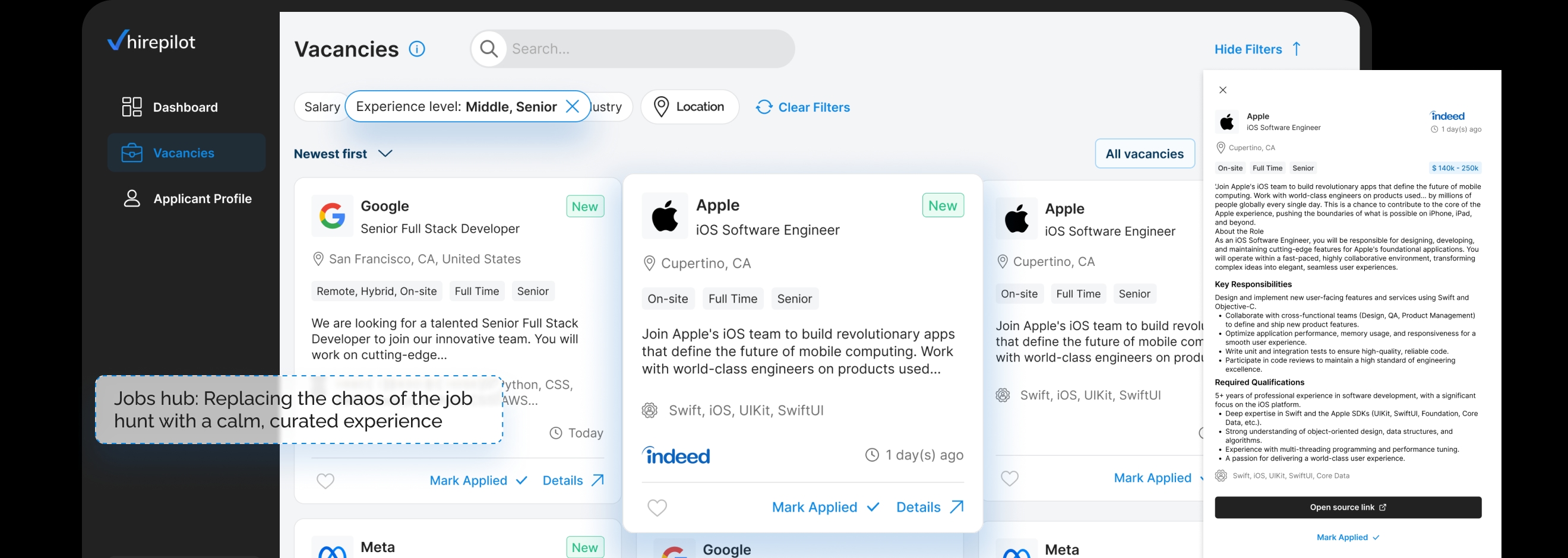Click the hirepilot logo

150,40
